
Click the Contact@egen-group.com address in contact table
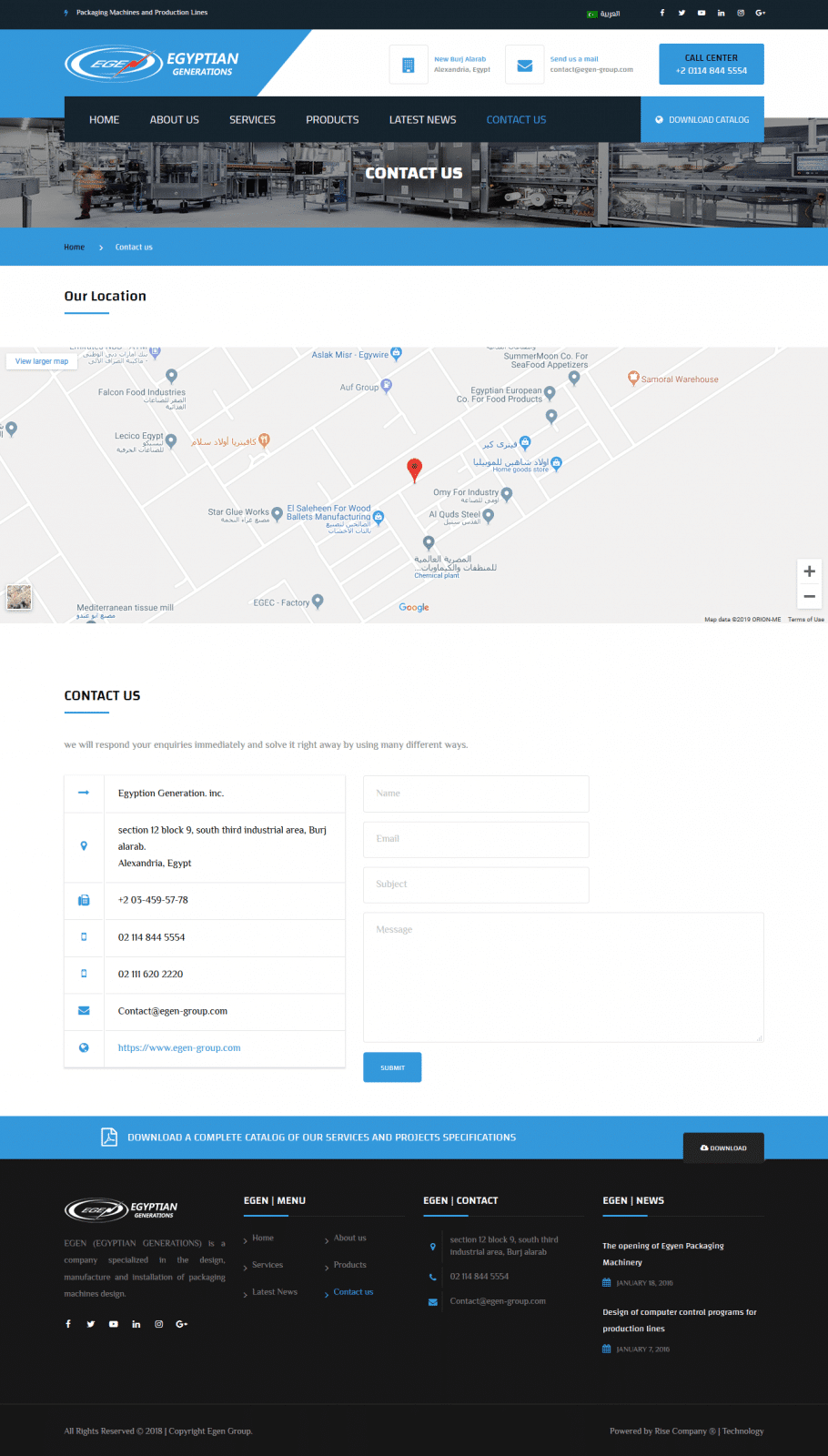pos(173,1011)
